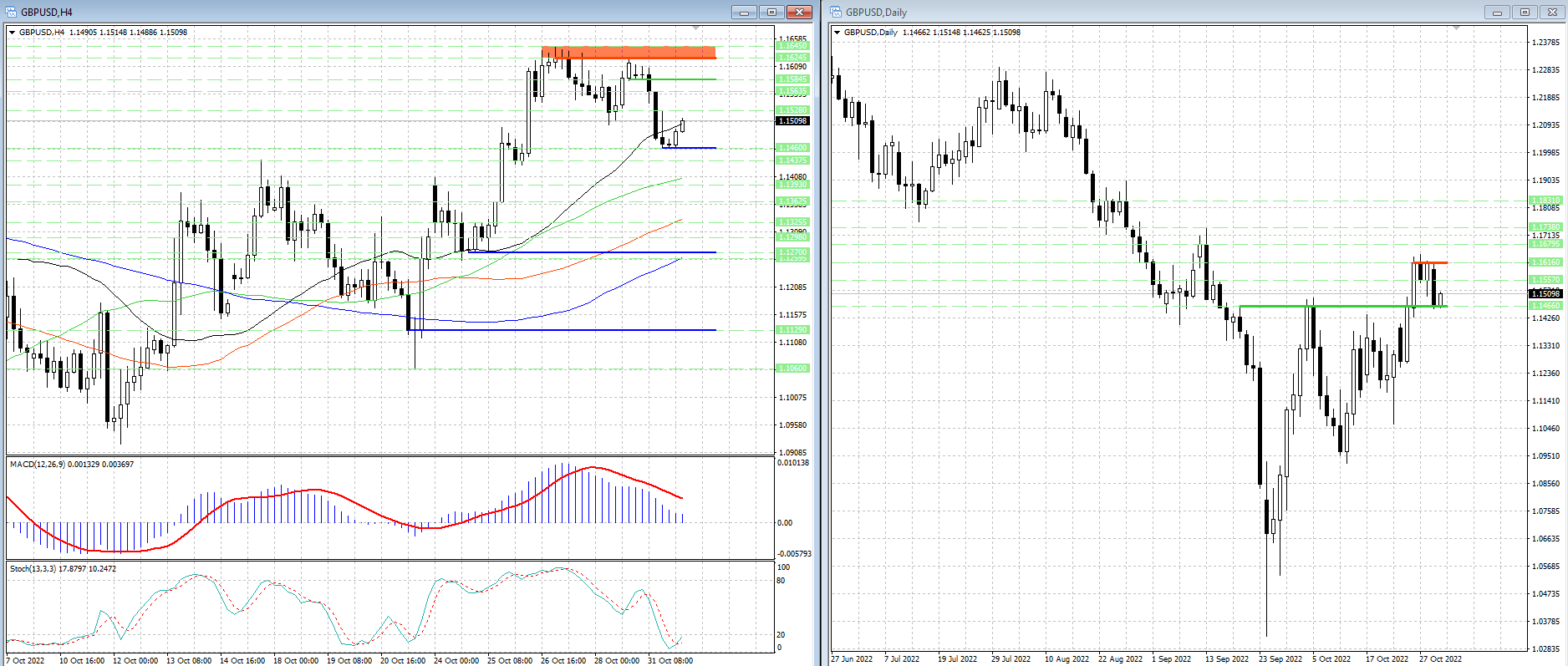Select the blue horizontal line at 1.11290
The height and width of the screenshot is (666, 1568).
[568, 330]
